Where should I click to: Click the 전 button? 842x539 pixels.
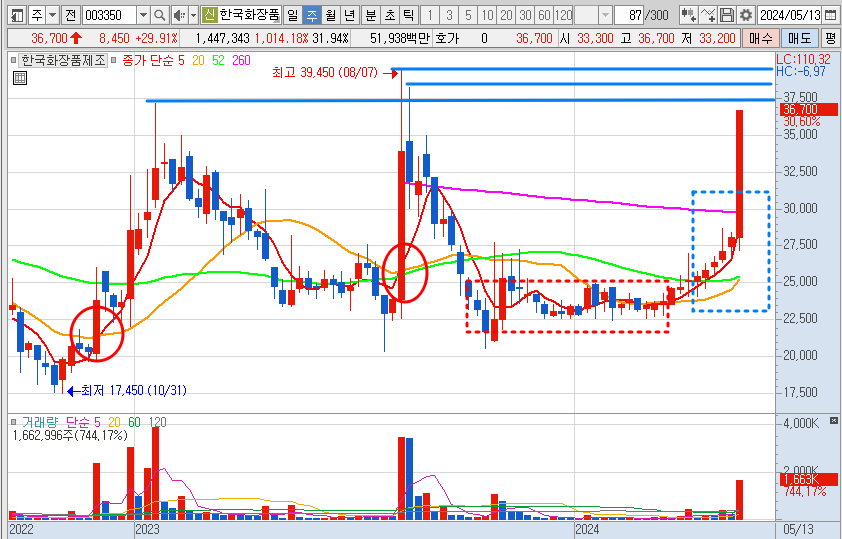click(70, 15)
